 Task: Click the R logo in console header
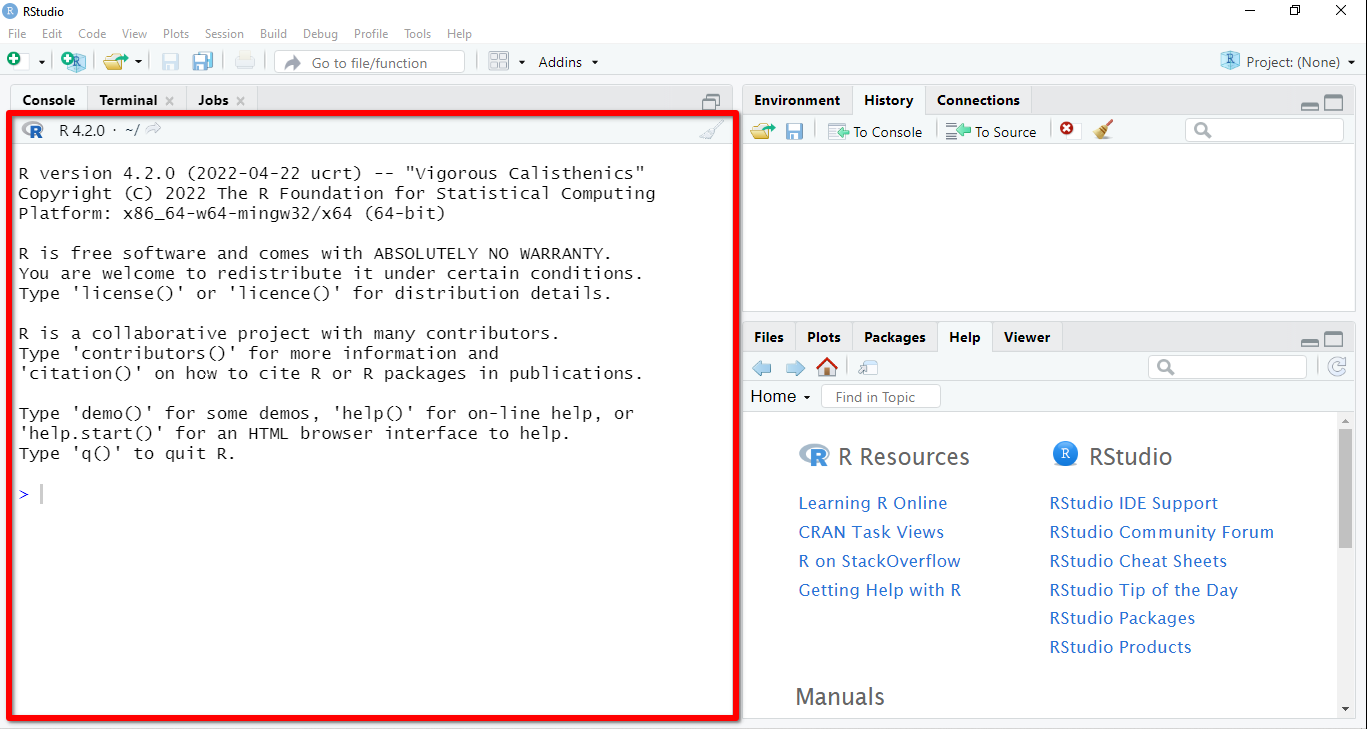tap(33, 130)
